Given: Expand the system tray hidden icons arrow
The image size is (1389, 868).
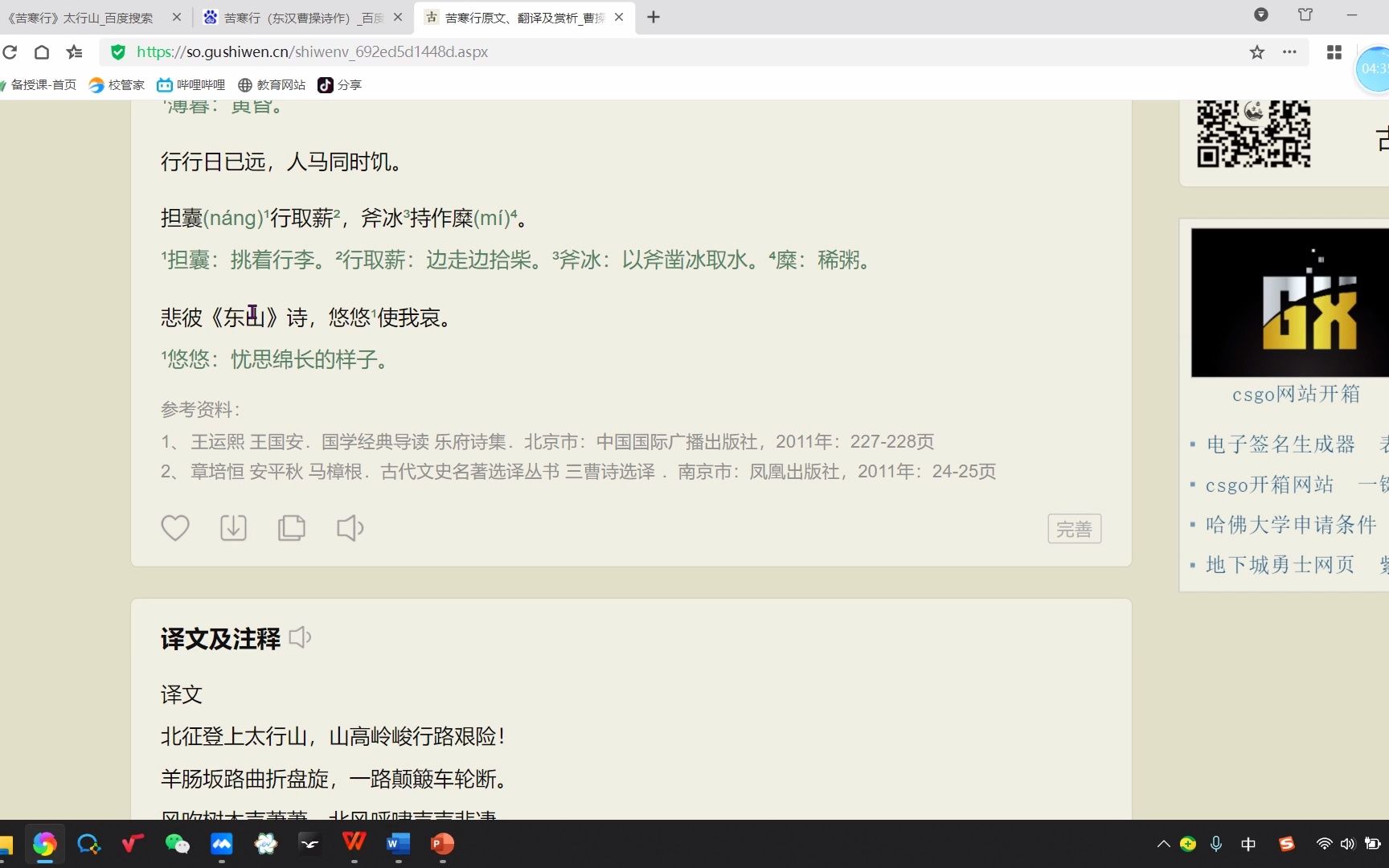Looking at the screenshot, I should tap(1163, 844).
